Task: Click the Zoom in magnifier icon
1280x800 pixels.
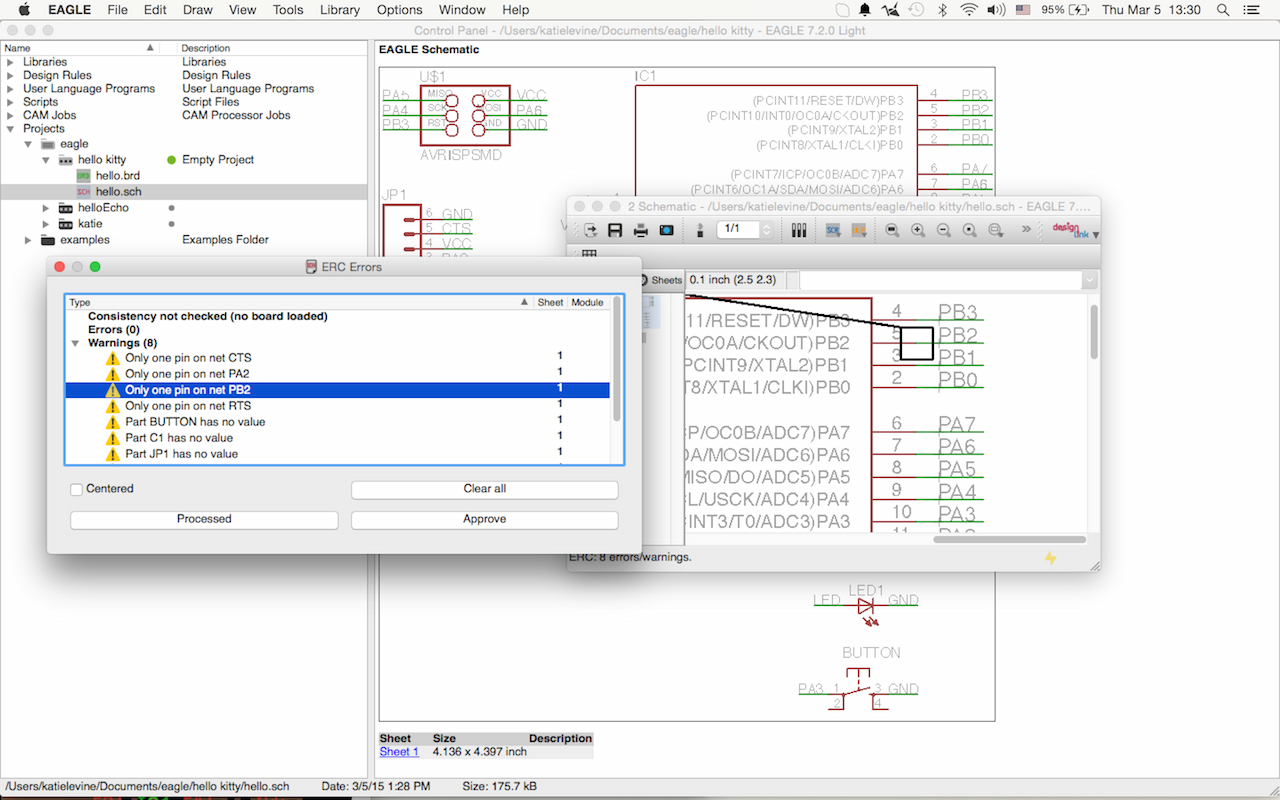Action: (x=918, y=230)
